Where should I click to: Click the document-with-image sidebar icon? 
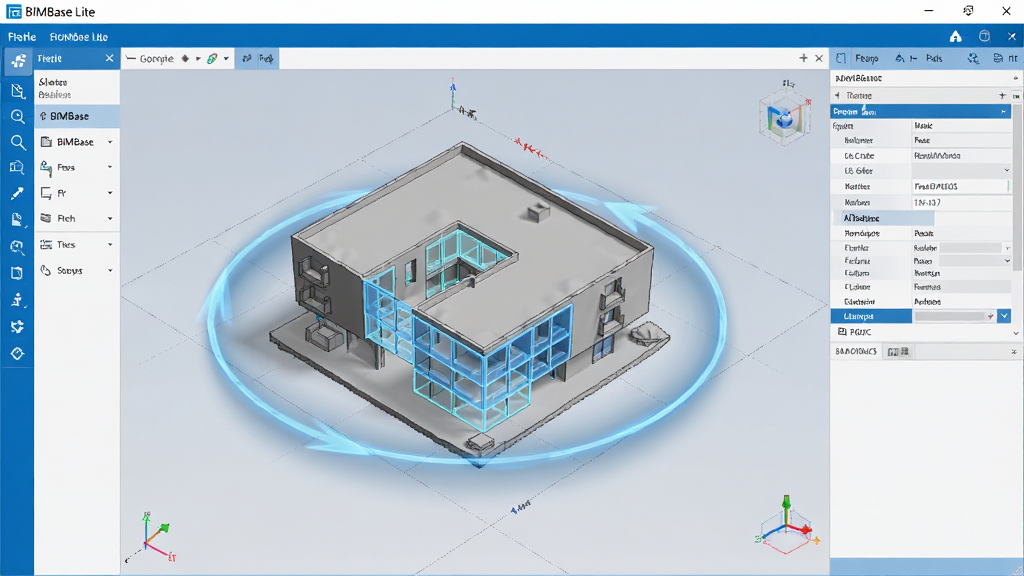pos(17,219)
